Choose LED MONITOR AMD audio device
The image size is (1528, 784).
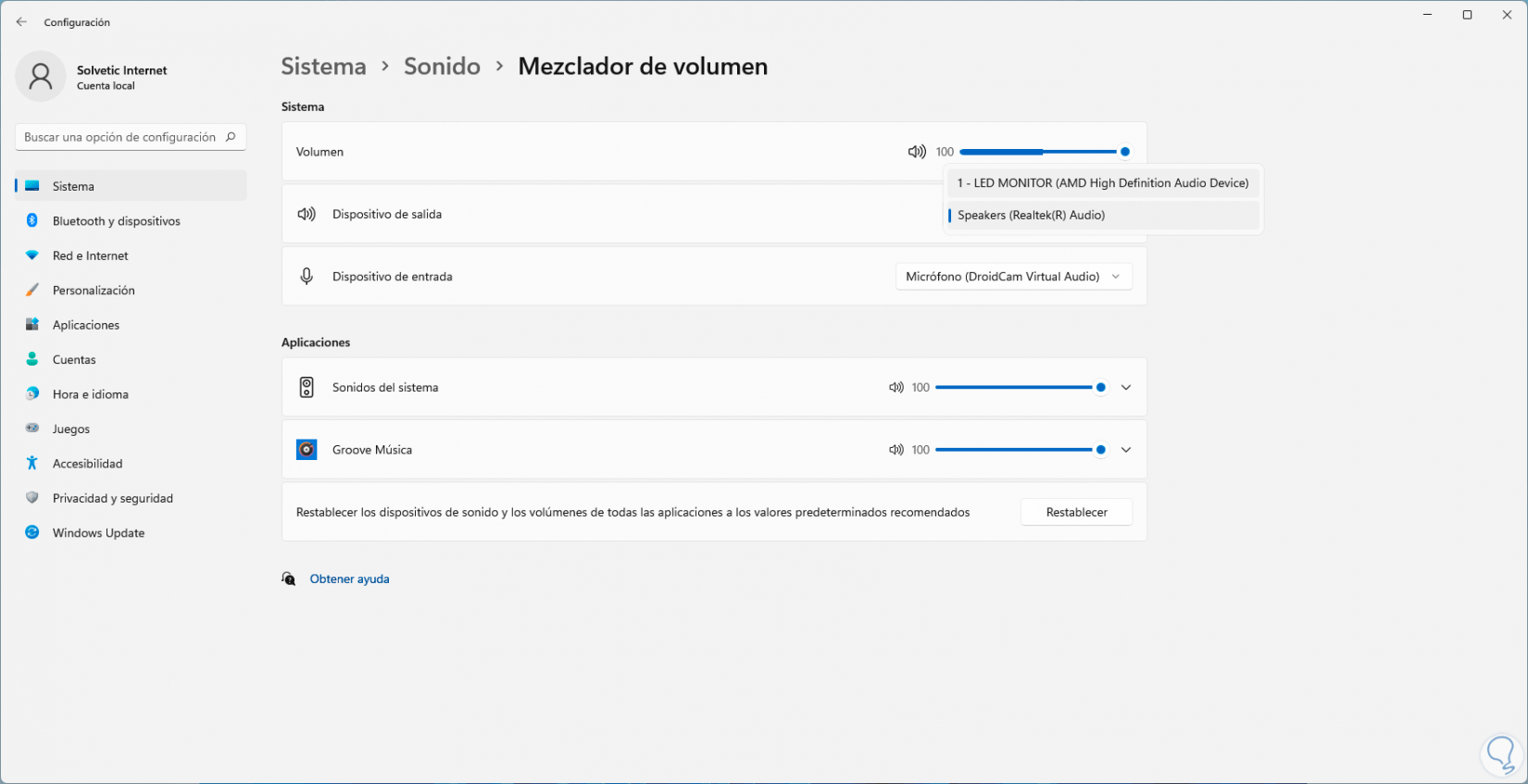[x=1102, y=183]
